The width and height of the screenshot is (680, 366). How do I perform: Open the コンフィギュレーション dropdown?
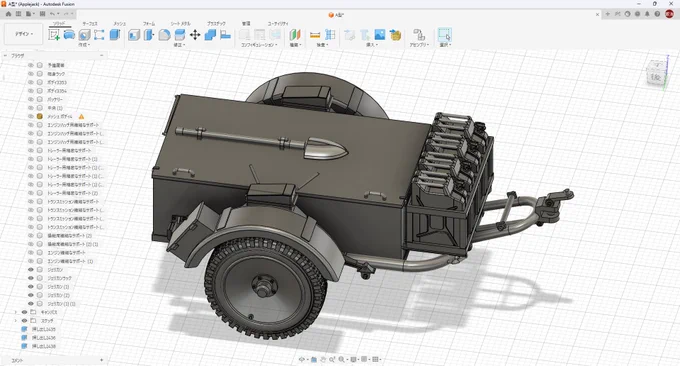coord(259,45)
